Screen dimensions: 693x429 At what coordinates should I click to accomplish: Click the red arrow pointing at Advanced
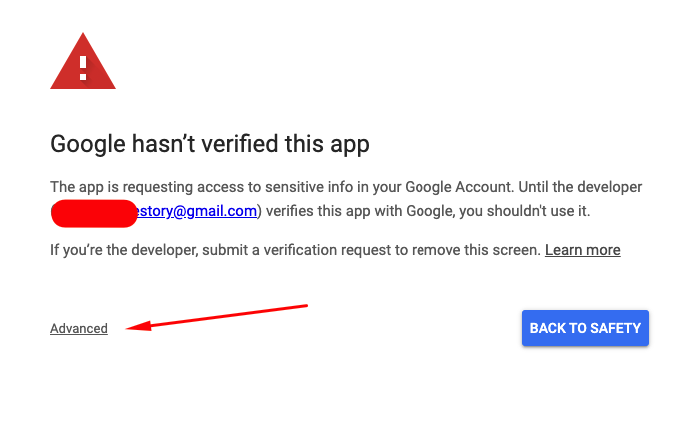pos(217,317)
